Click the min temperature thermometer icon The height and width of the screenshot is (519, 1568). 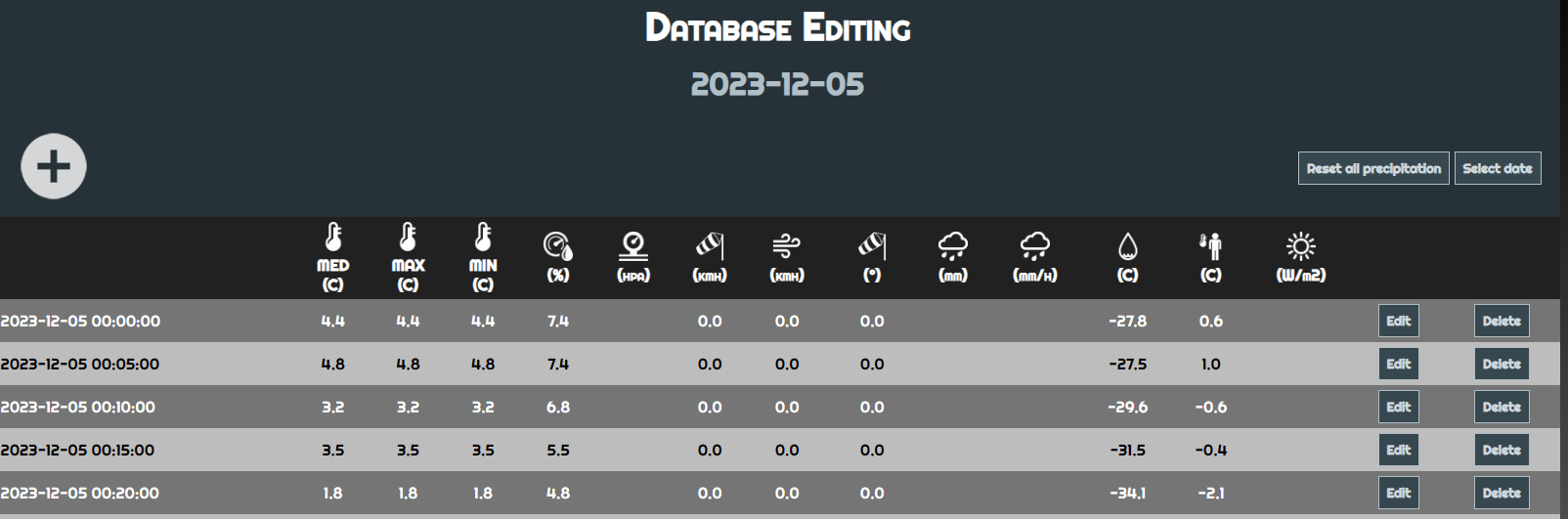483,238
